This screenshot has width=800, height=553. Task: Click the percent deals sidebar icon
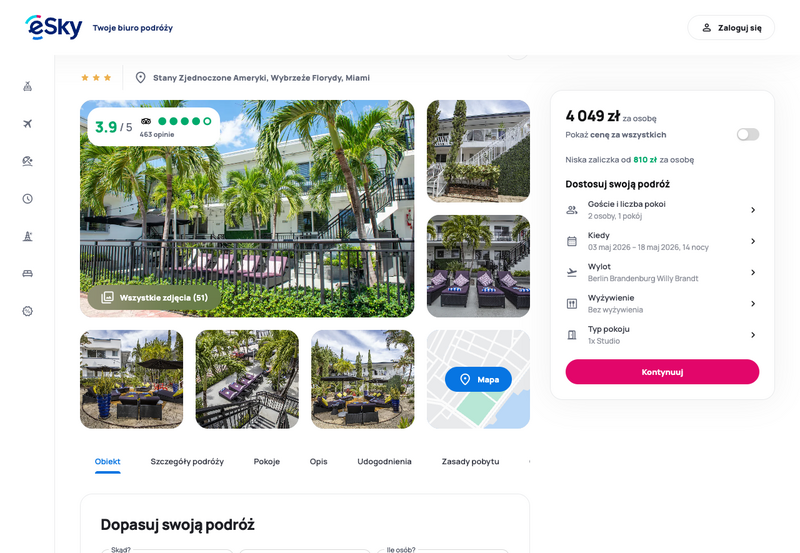[x=27, y=311]
